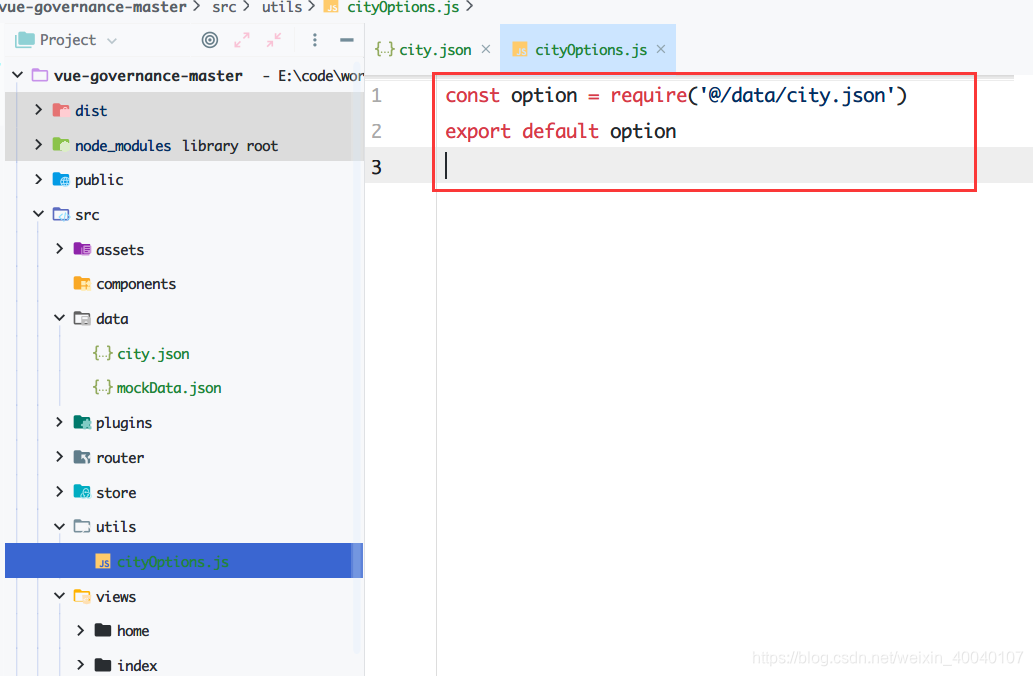The height and width of the screenshot is (676, 1033).
Task: Click vue-governance-master root project name
Action: coord(148,76)
